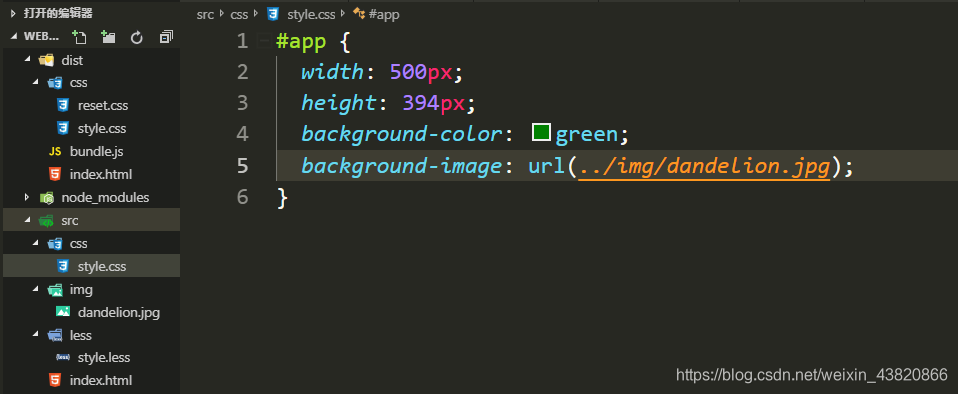Click the background-color property name
The image size is (958, 394).
click(402, 134)
